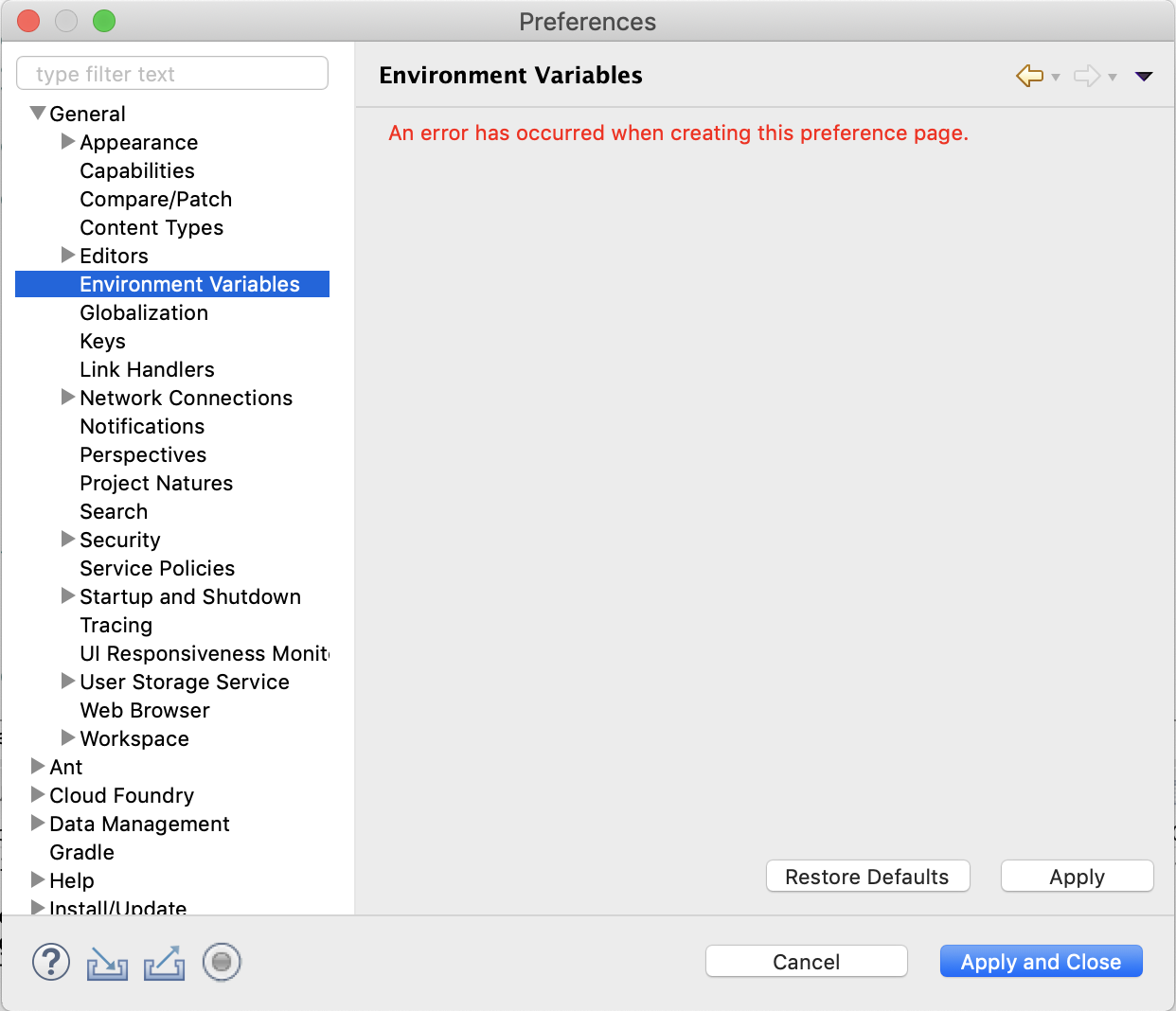Expand the Workspace tree node
1176x1011 pixels.
click(x=67, y=737)
